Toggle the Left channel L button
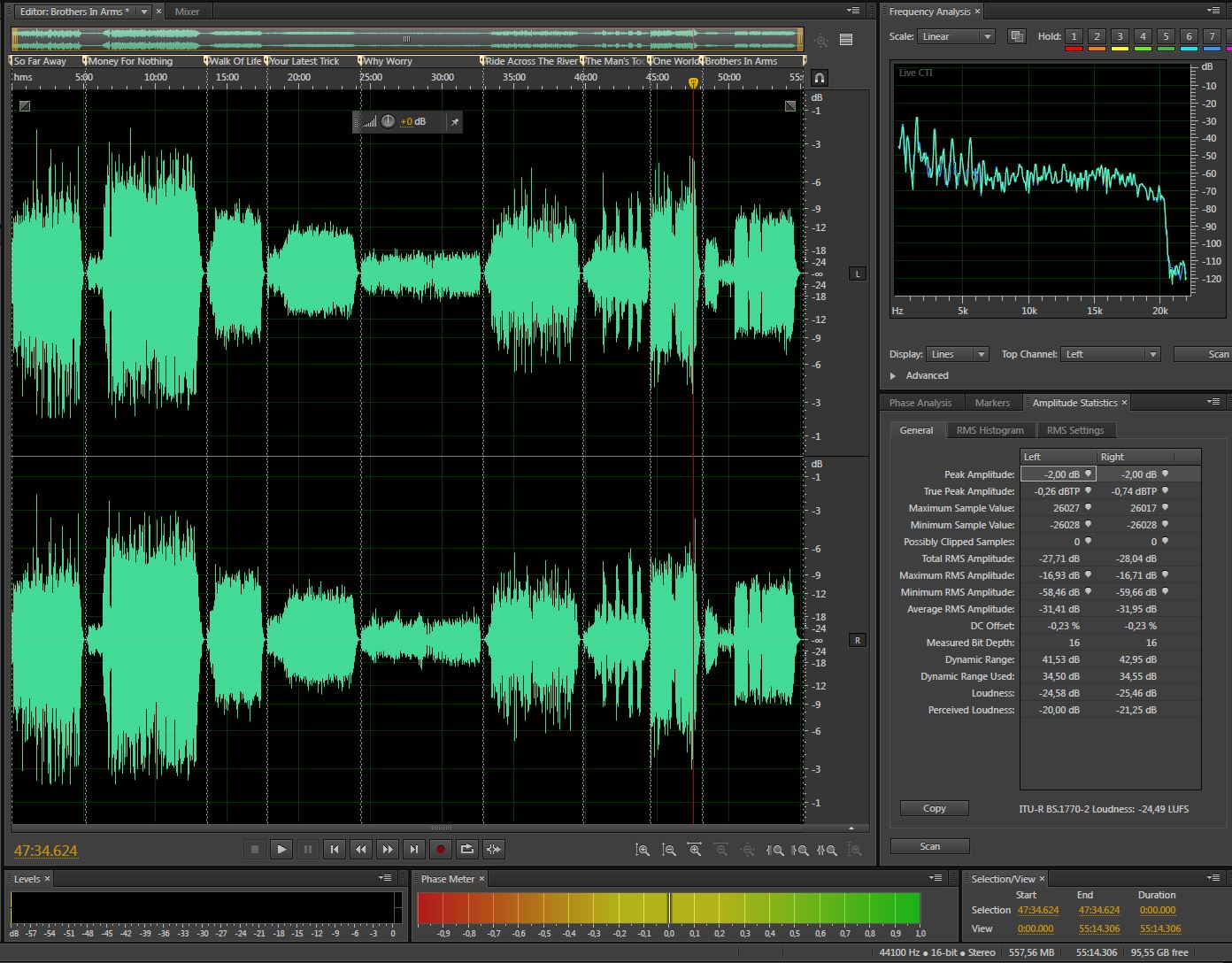 [857, 274]
